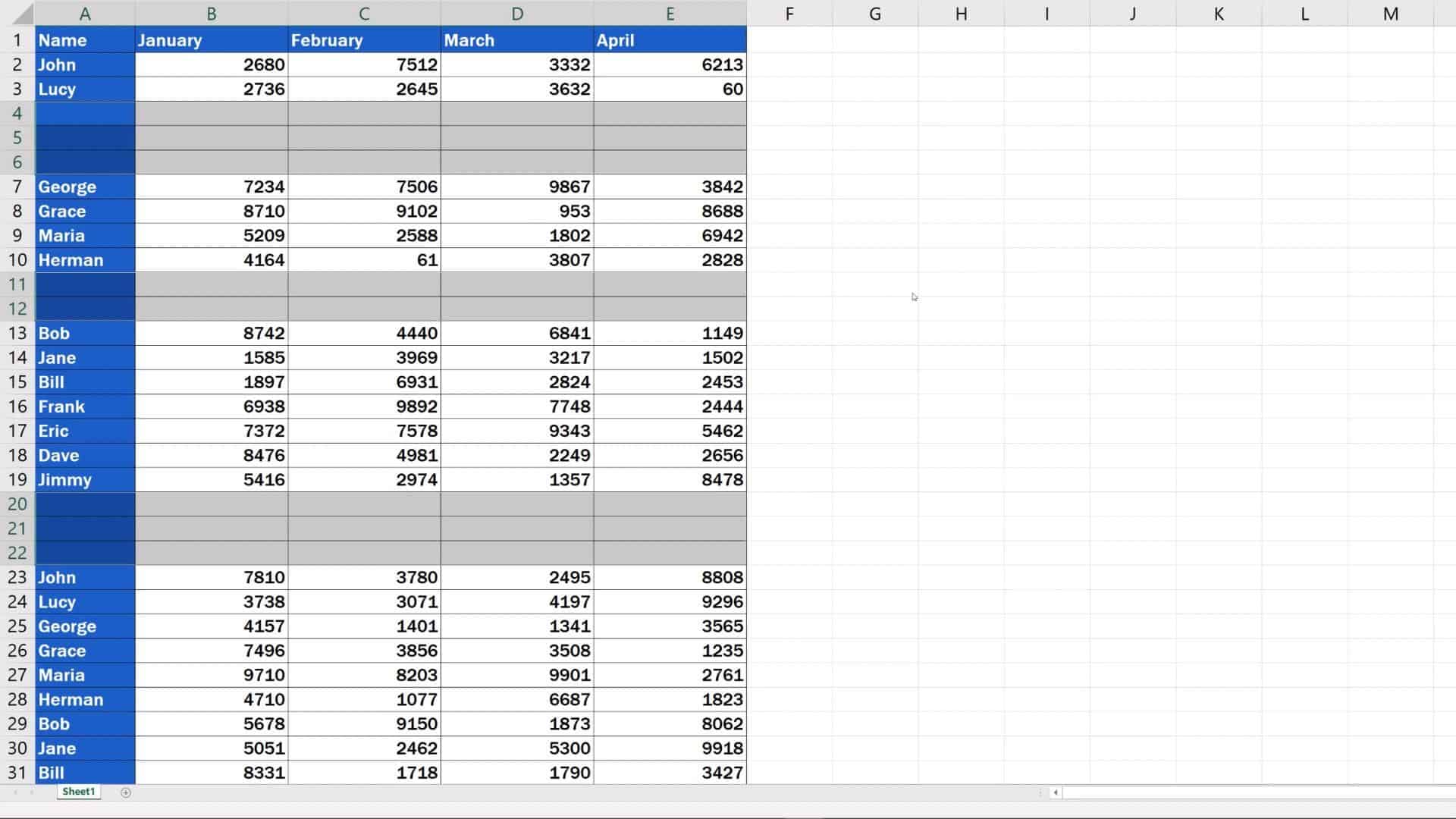Select Jimmy's name cell in row 19

click(85, 479)
